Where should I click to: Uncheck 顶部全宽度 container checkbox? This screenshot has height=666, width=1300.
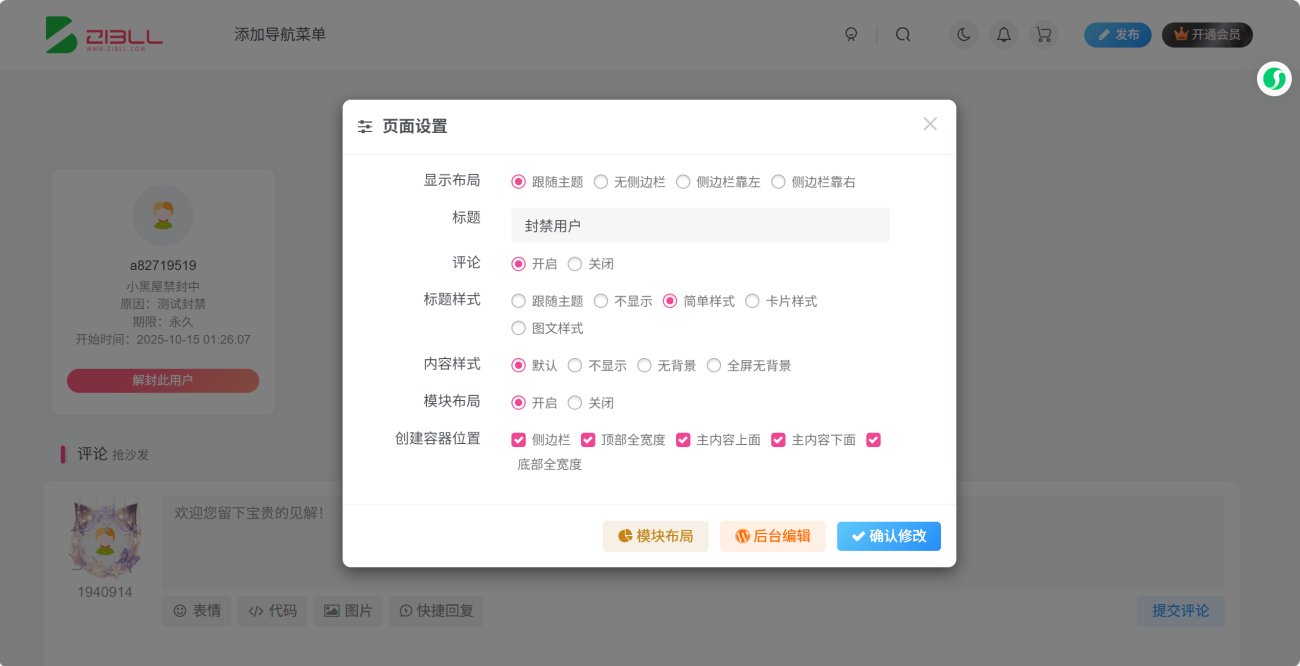(x=588, y=440)
